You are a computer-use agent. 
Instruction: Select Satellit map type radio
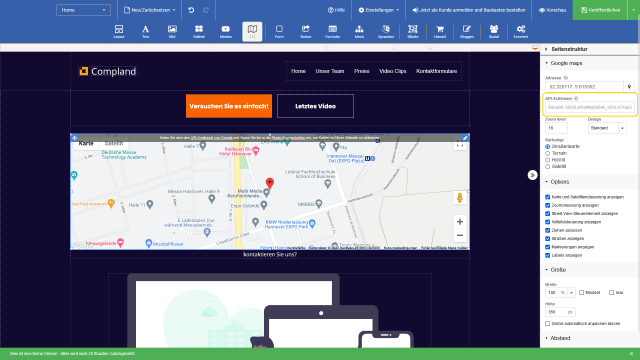[548, 167]
